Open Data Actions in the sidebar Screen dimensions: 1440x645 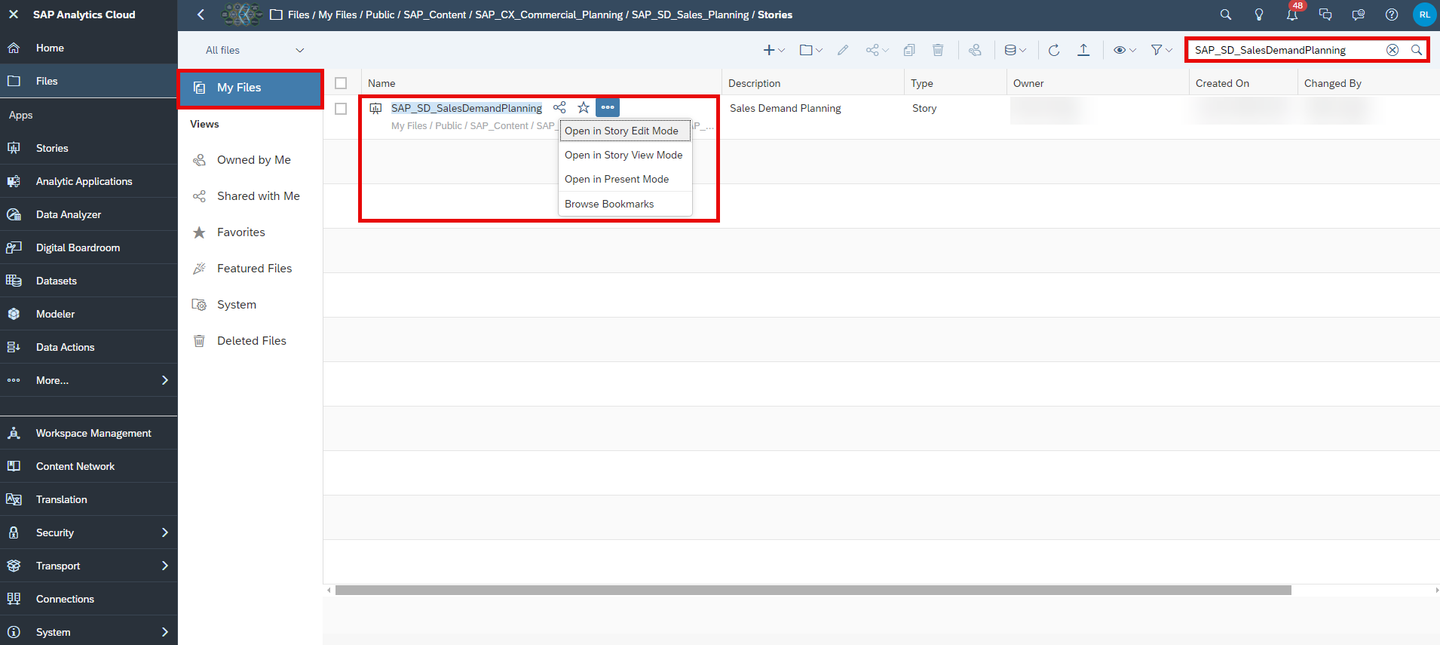pyautogui.click(x=89, y=347)
